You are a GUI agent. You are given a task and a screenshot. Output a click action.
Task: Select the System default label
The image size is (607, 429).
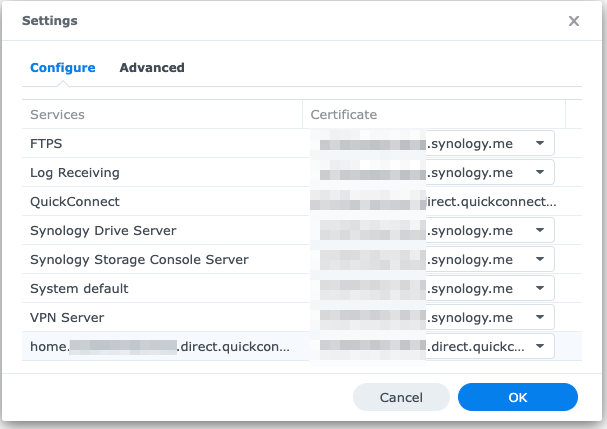point(79,288)
